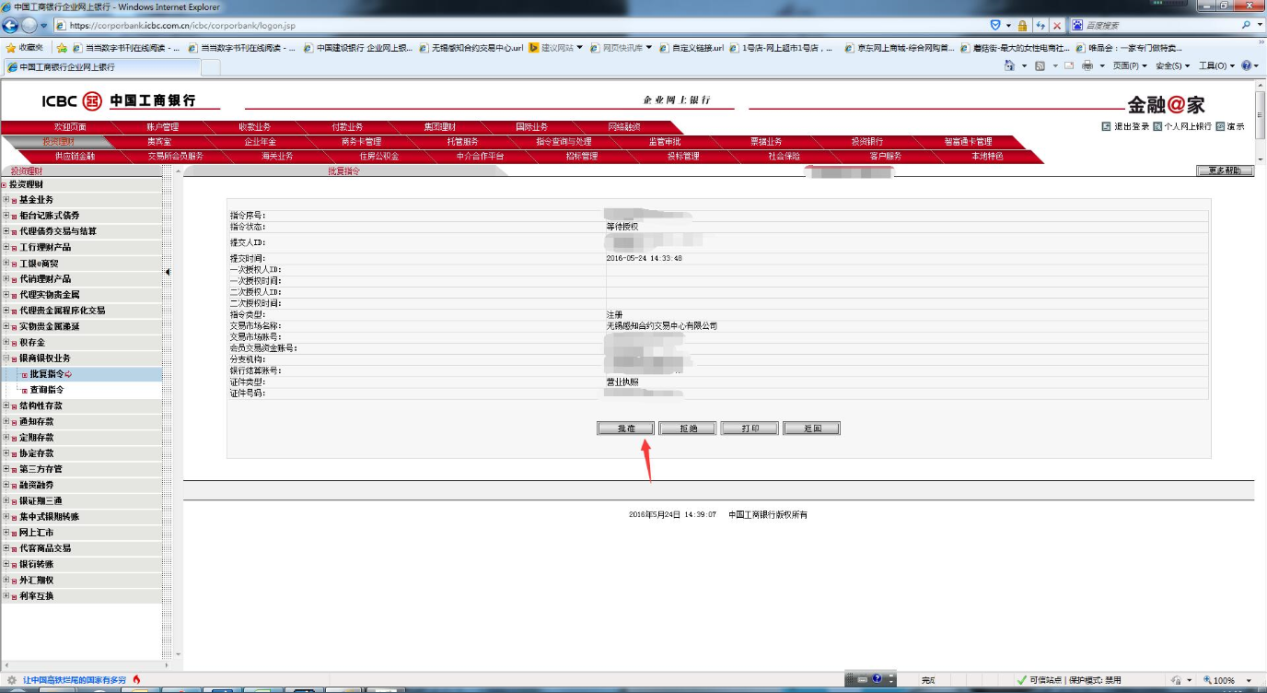Click the 打印 (print) button
The width and height of the screenshot is (1267, 693).
pos(749,428)
